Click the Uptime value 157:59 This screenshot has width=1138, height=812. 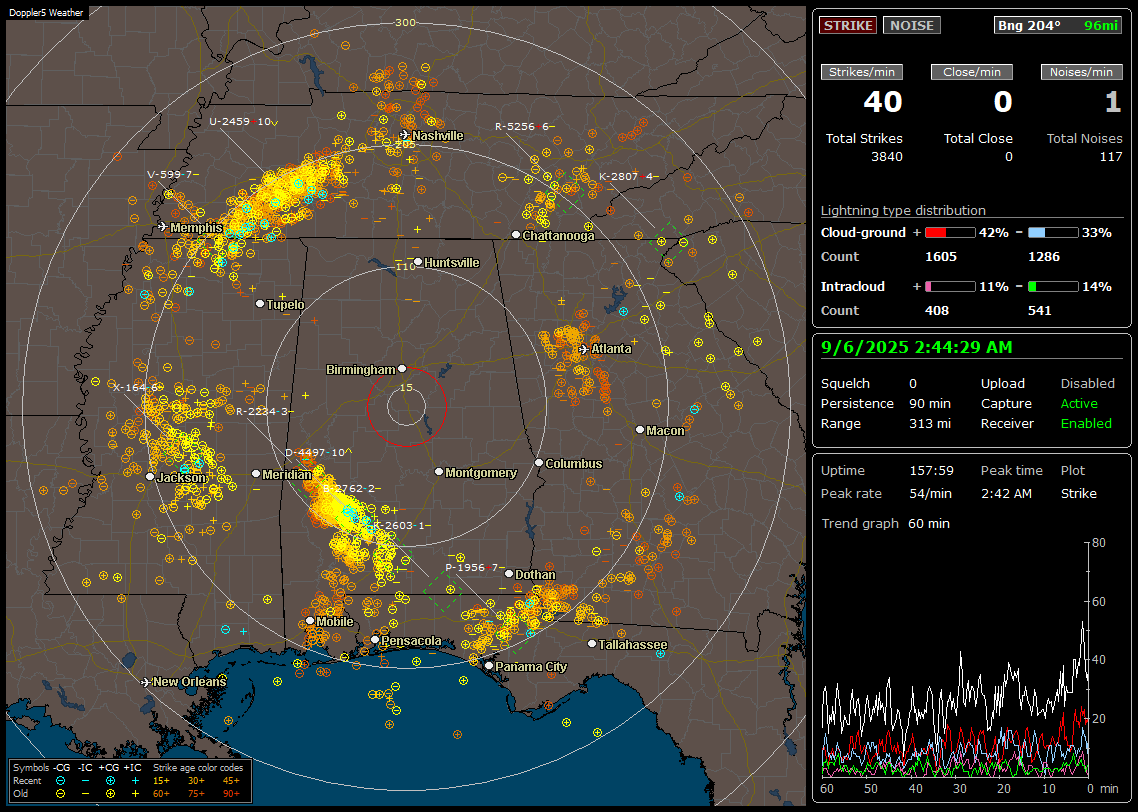click(x=931, y=471)
